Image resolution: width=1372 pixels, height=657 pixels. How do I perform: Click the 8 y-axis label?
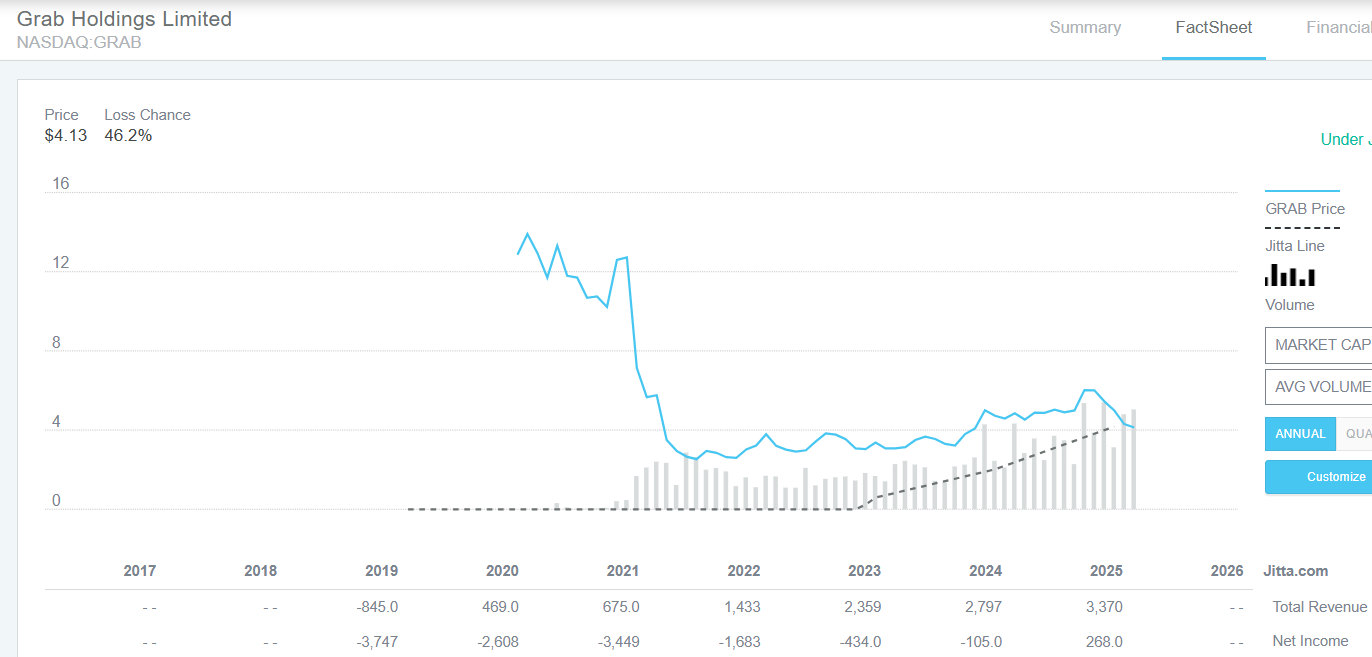(x=56, y=342)
